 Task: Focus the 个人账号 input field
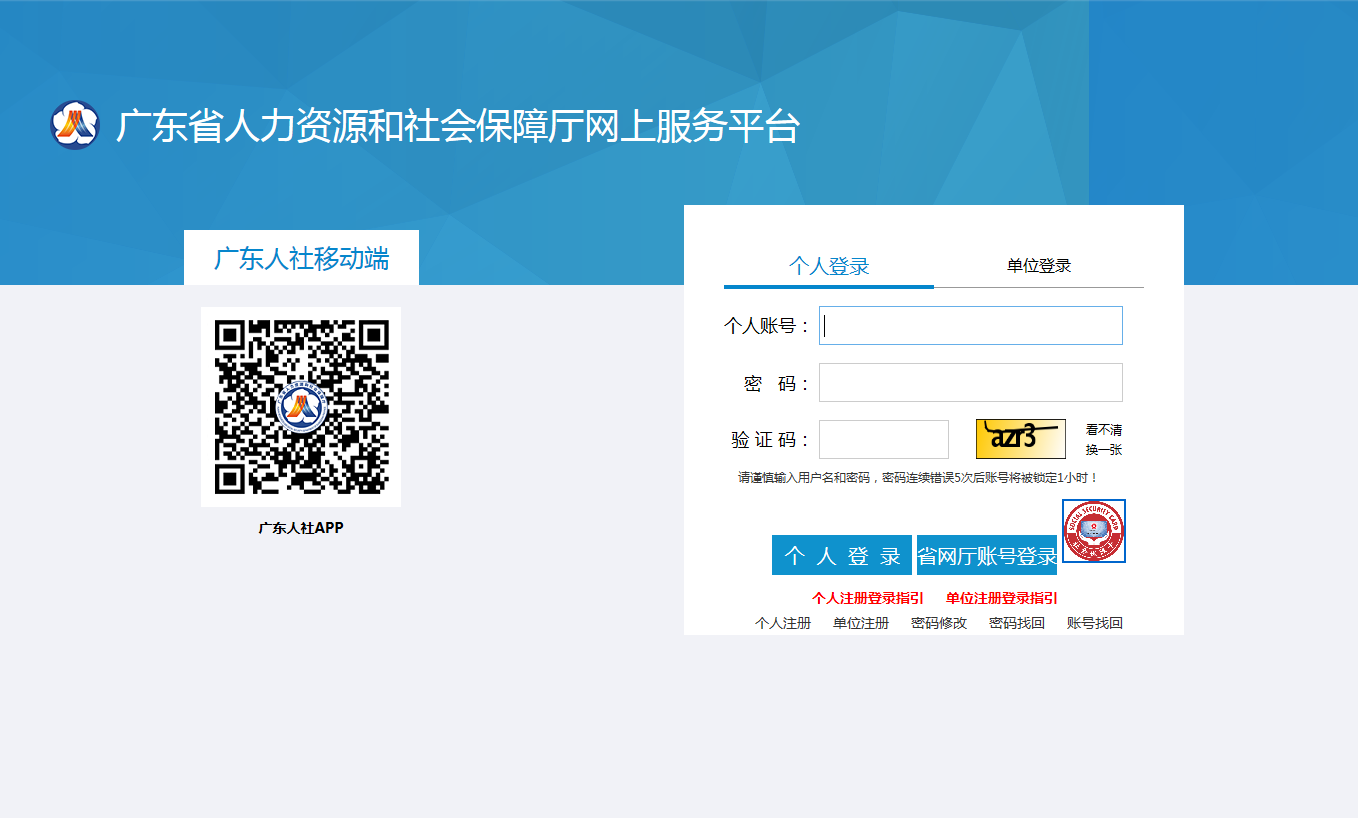(x=971, y=325)
